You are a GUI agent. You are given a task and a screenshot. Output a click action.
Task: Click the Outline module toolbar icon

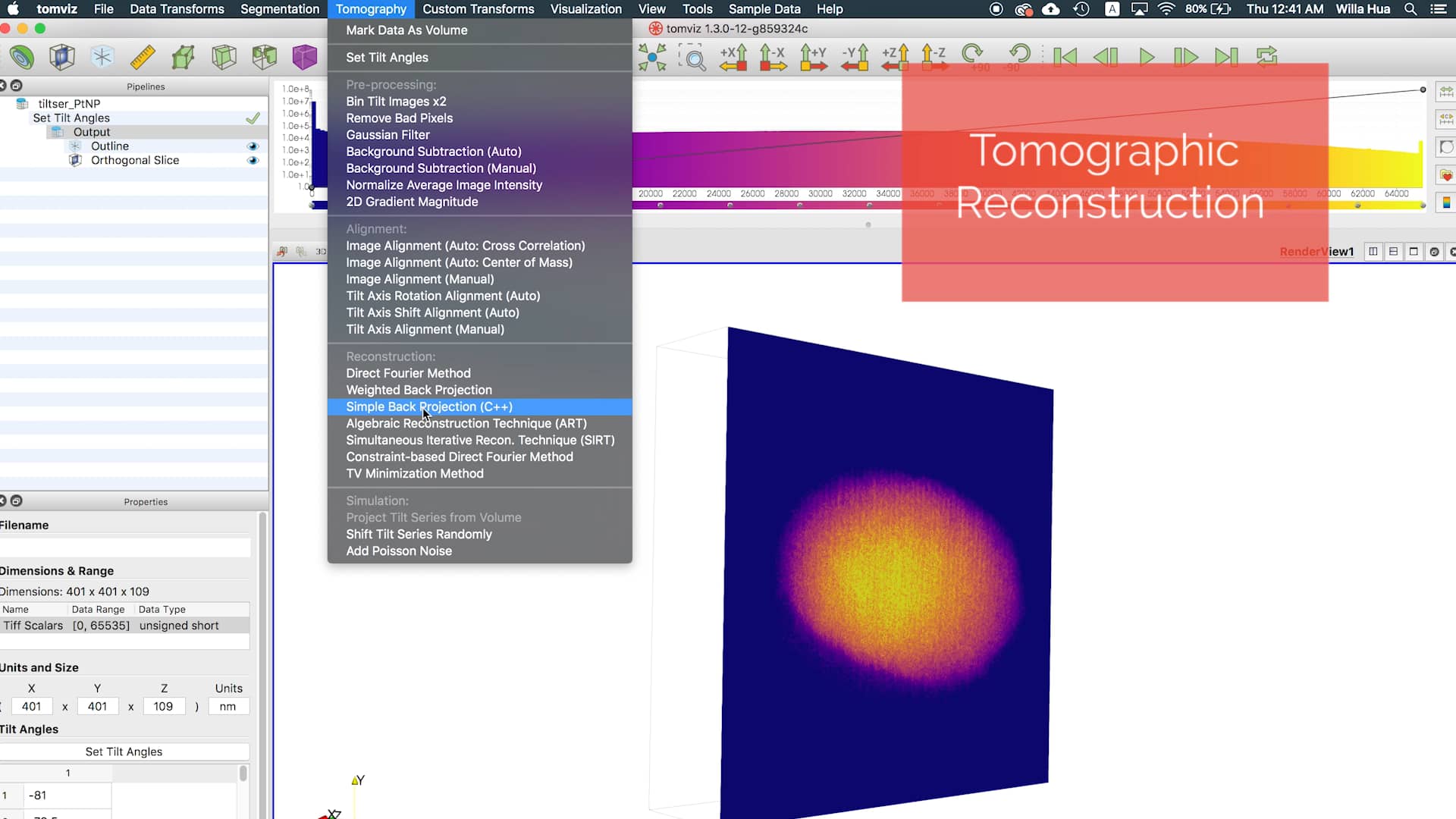(x=102, y=57)
